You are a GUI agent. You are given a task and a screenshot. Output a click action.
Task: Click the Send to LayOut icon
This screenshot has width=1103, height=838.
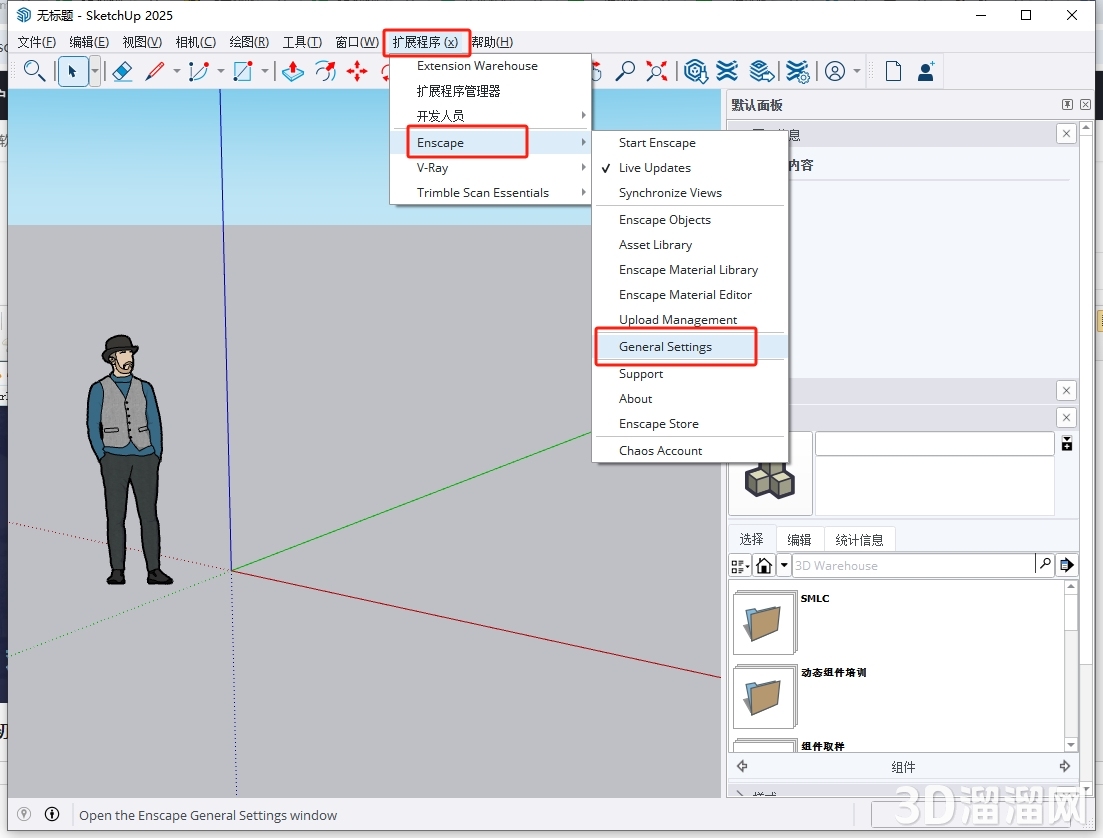tap(762, 71)
